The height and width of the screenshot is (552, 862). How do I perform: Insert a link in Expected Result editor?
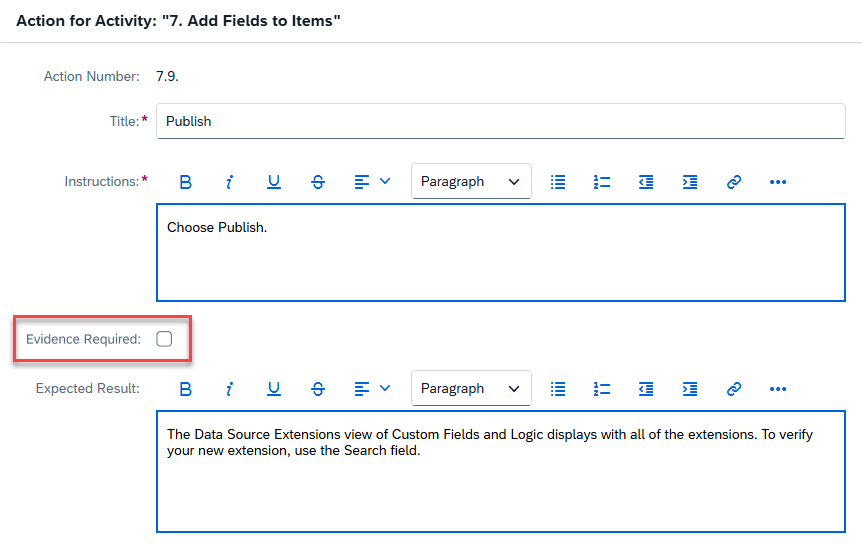tap(734, 389)
